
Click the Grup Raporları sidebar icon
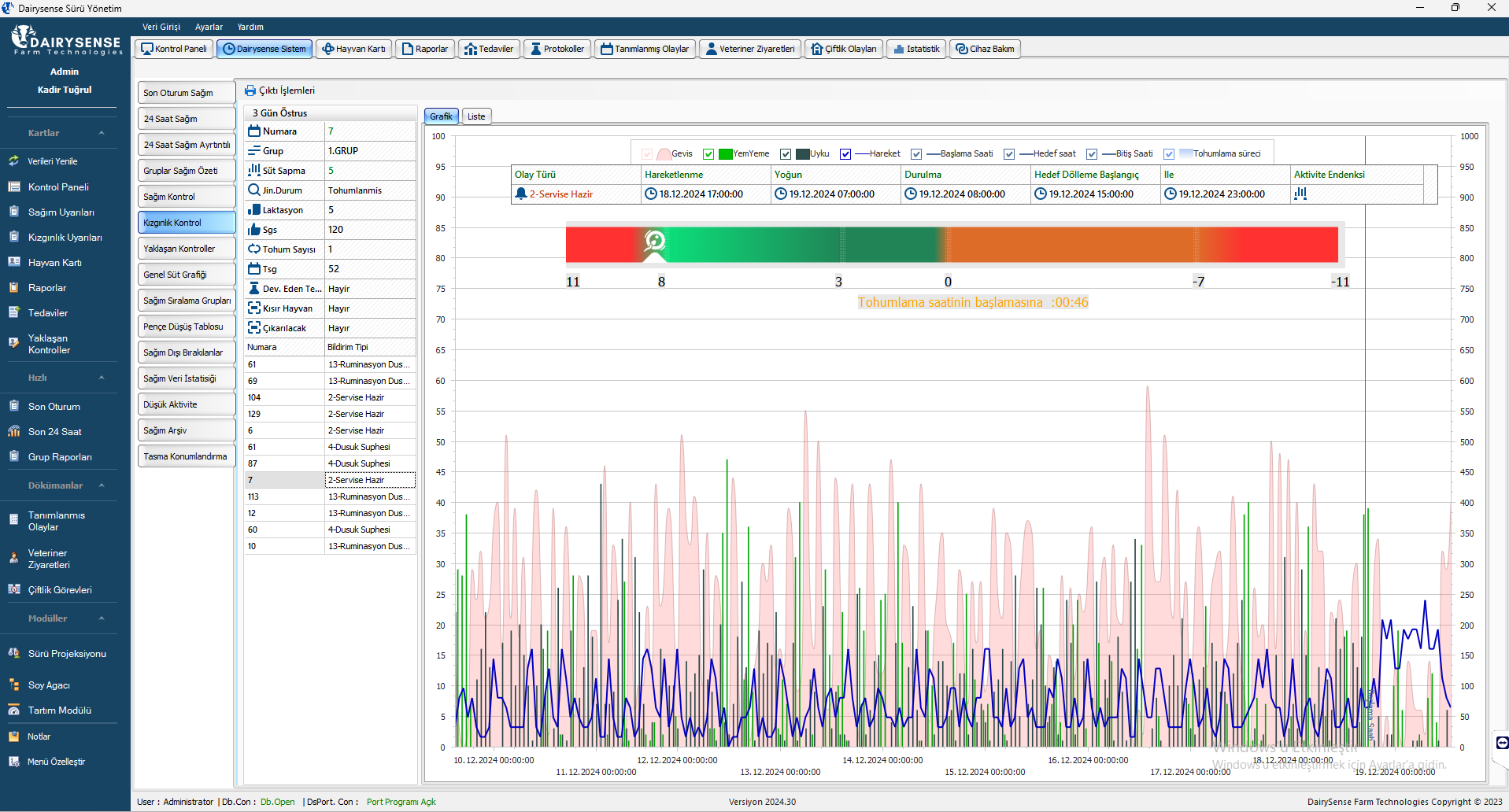tap(13, 456)
